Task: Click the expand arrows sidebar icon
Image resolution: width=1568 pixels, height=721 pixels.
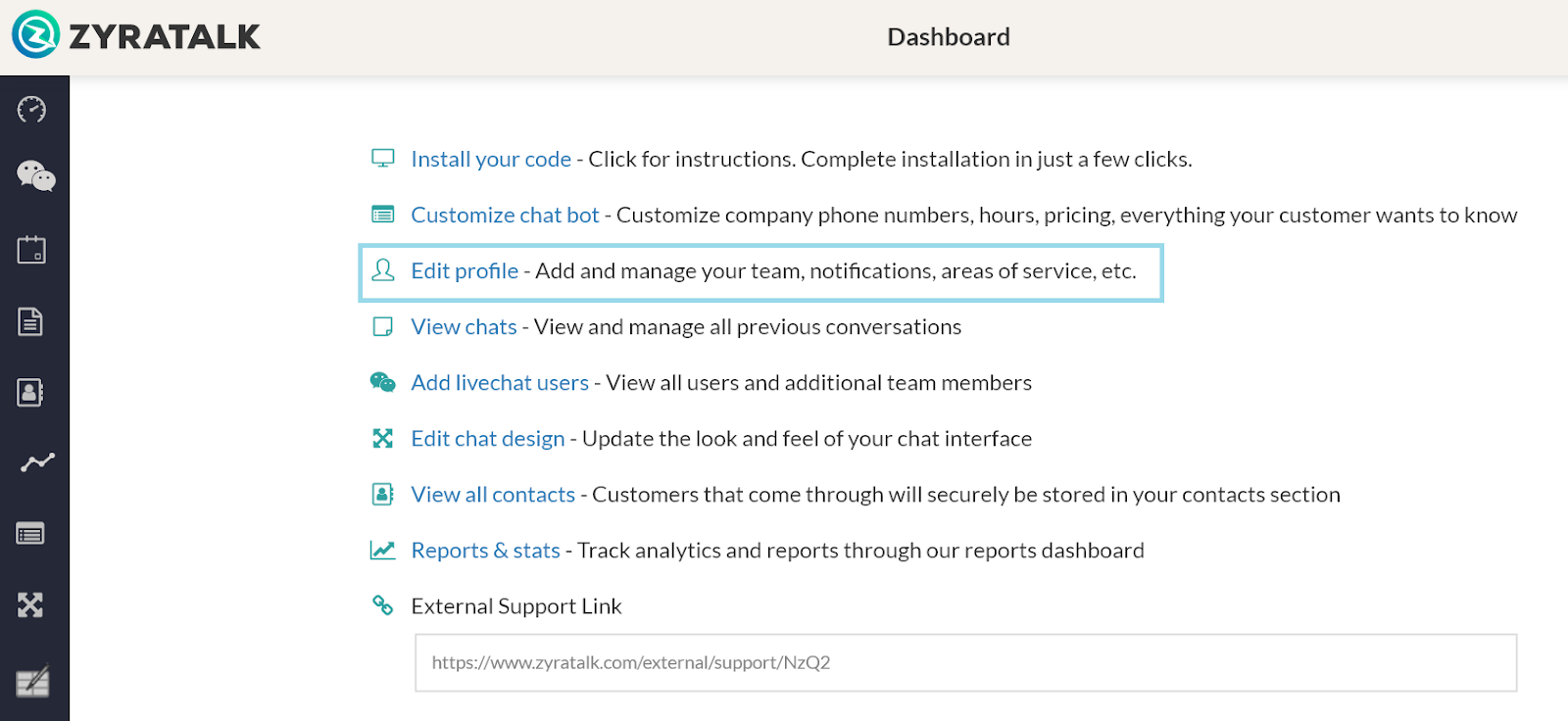Action: pyautogui.click(x=30, y=605)
